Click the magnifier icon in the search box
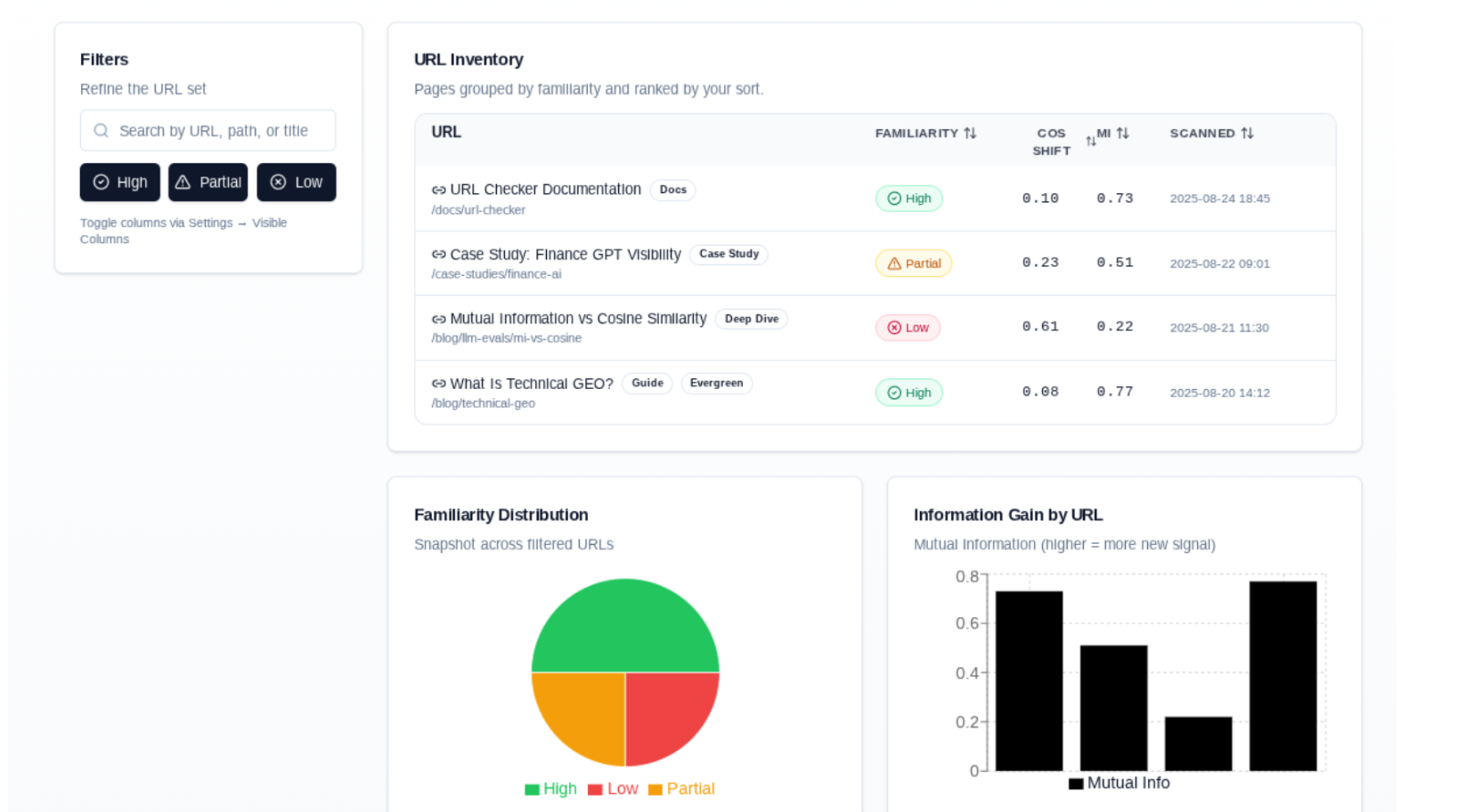Image resolution: width=1482 pixels, height=812 pixels. (102, 131)
